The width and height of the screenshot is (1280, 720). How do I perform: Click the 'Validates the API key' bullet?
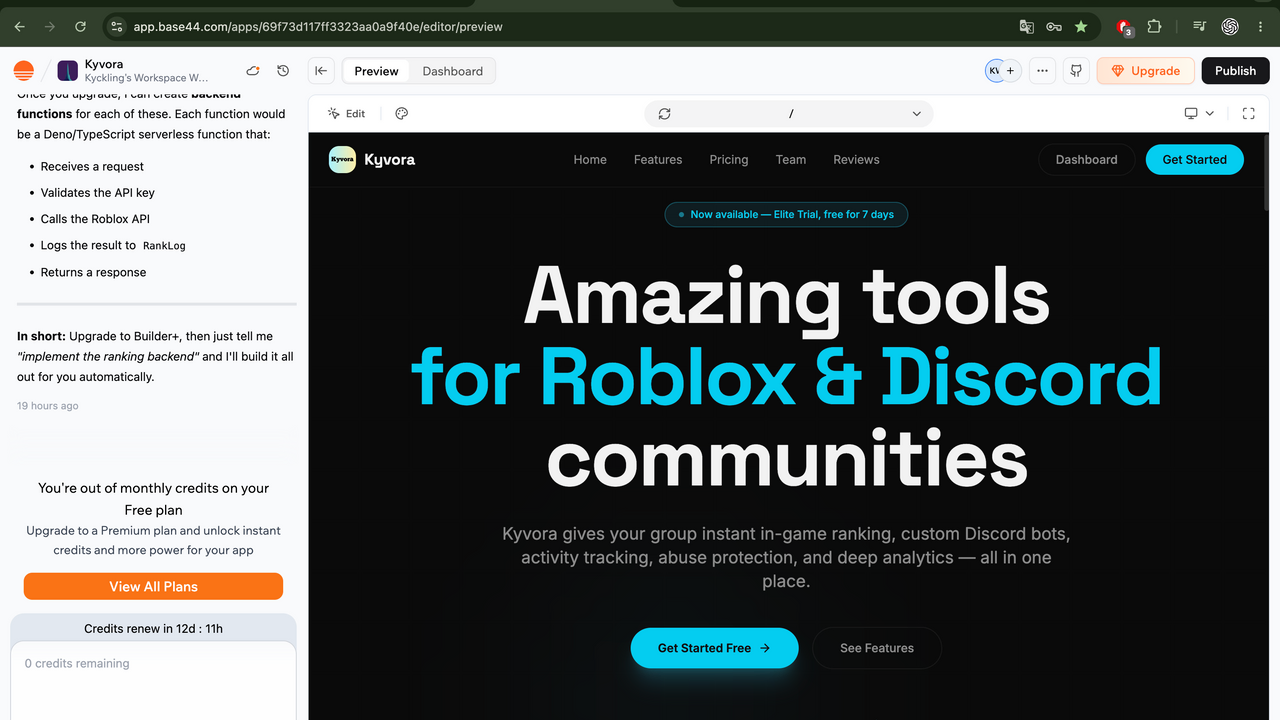point(98,193)
